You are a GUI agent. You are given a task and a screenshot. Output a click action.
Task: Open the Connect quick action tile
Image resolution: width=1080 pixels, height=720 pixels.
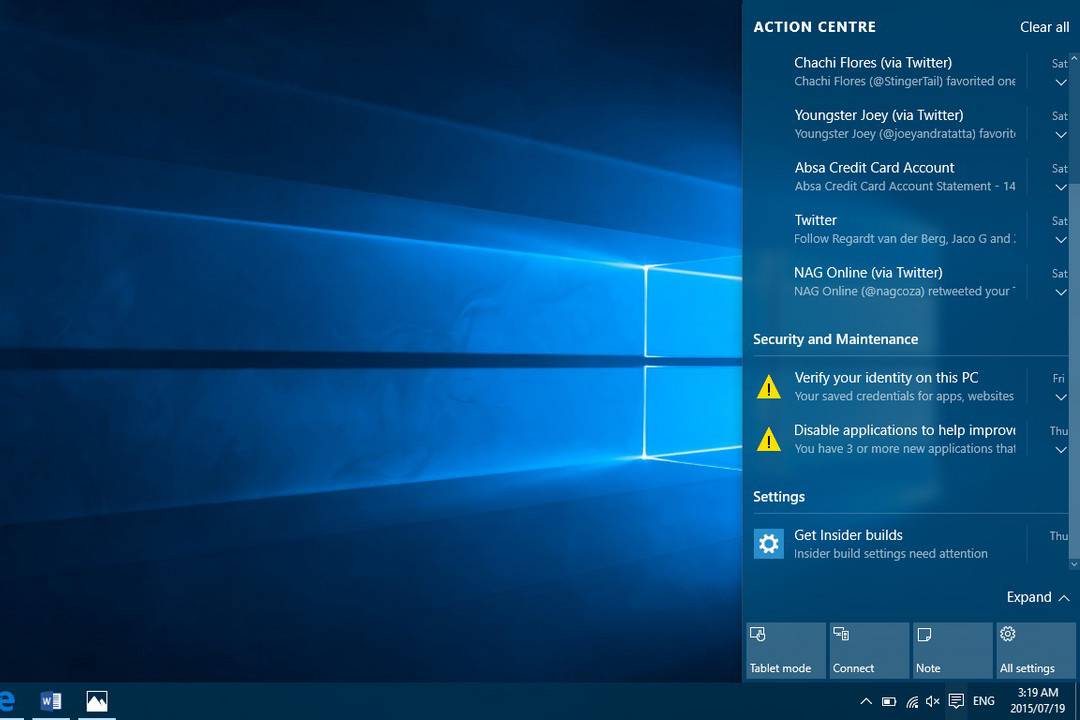pos(869,650)
